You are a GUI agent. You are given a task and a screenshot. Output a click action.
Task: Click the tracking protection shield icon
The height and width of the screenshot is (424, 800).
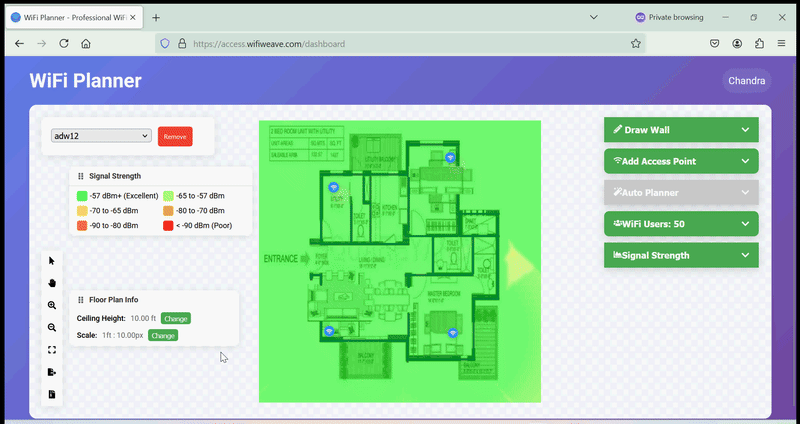pyautogui.click(x=165, y=44)
